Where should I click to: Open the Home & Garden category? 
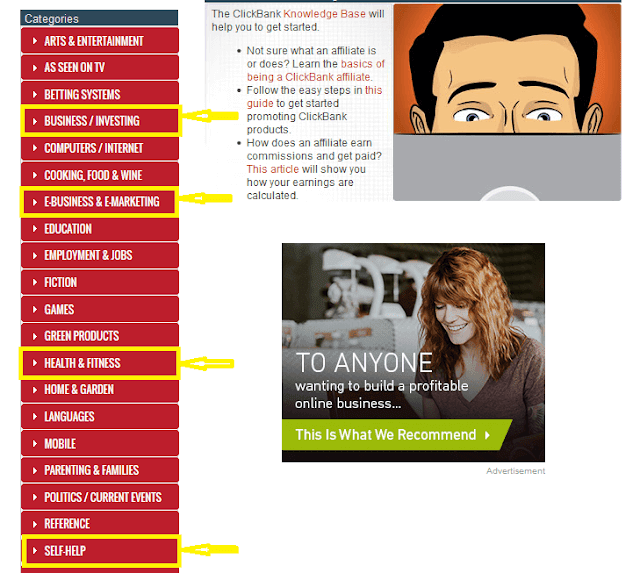100,390
